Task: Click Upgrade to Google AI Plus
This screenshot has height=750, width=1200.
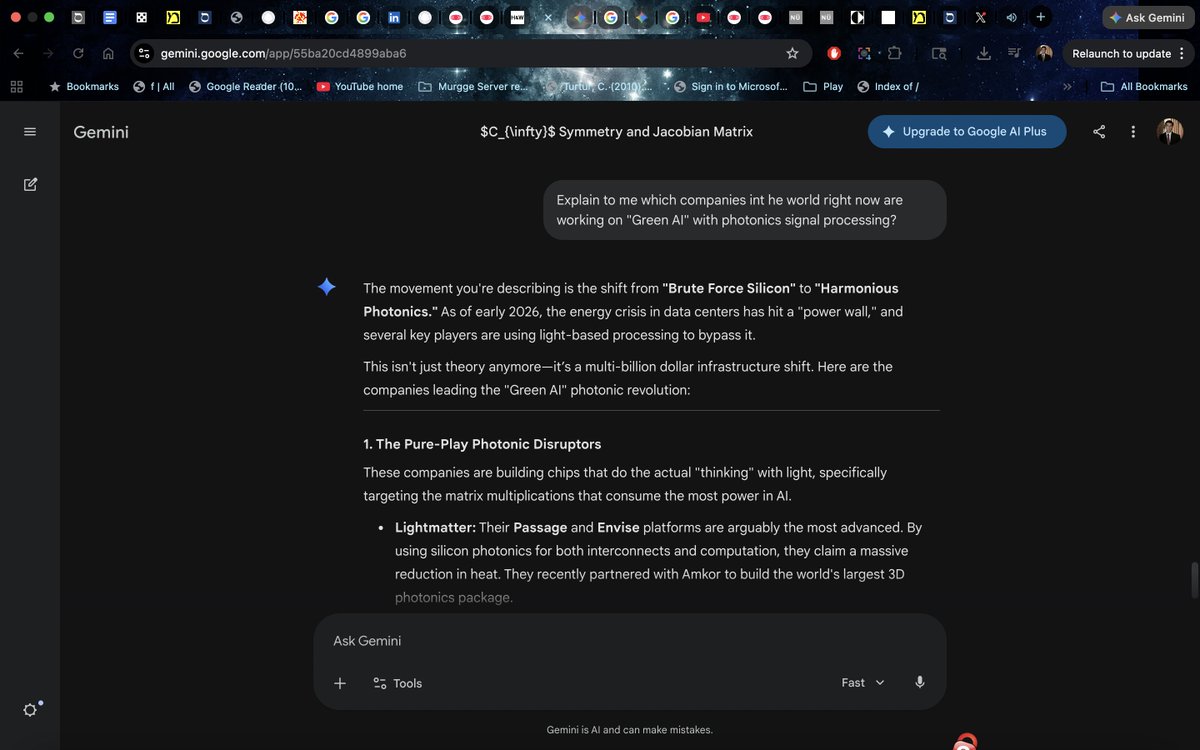Action: [967, 131]
